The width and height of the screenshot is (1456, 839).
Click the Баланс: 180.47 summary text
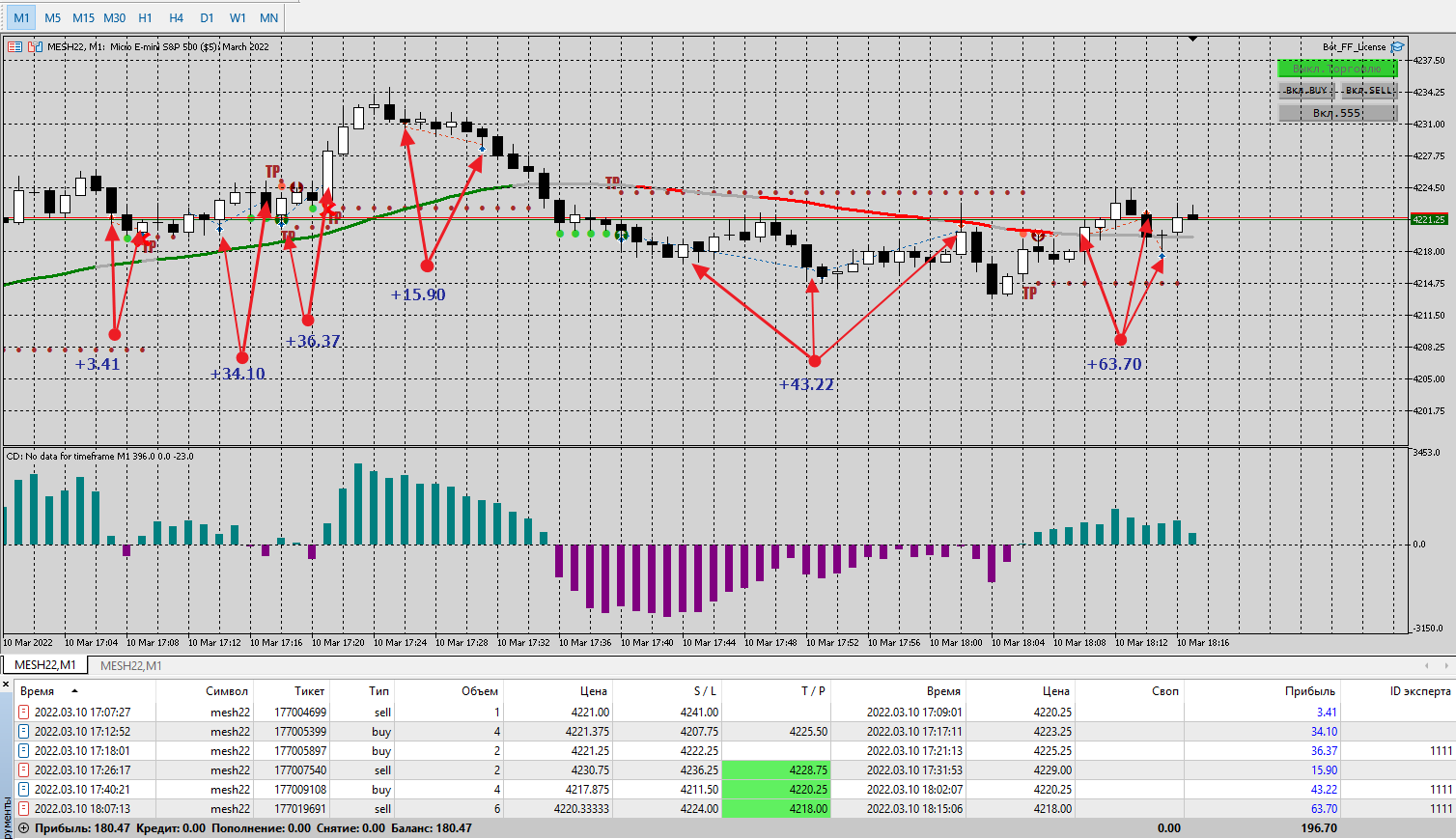432,828
